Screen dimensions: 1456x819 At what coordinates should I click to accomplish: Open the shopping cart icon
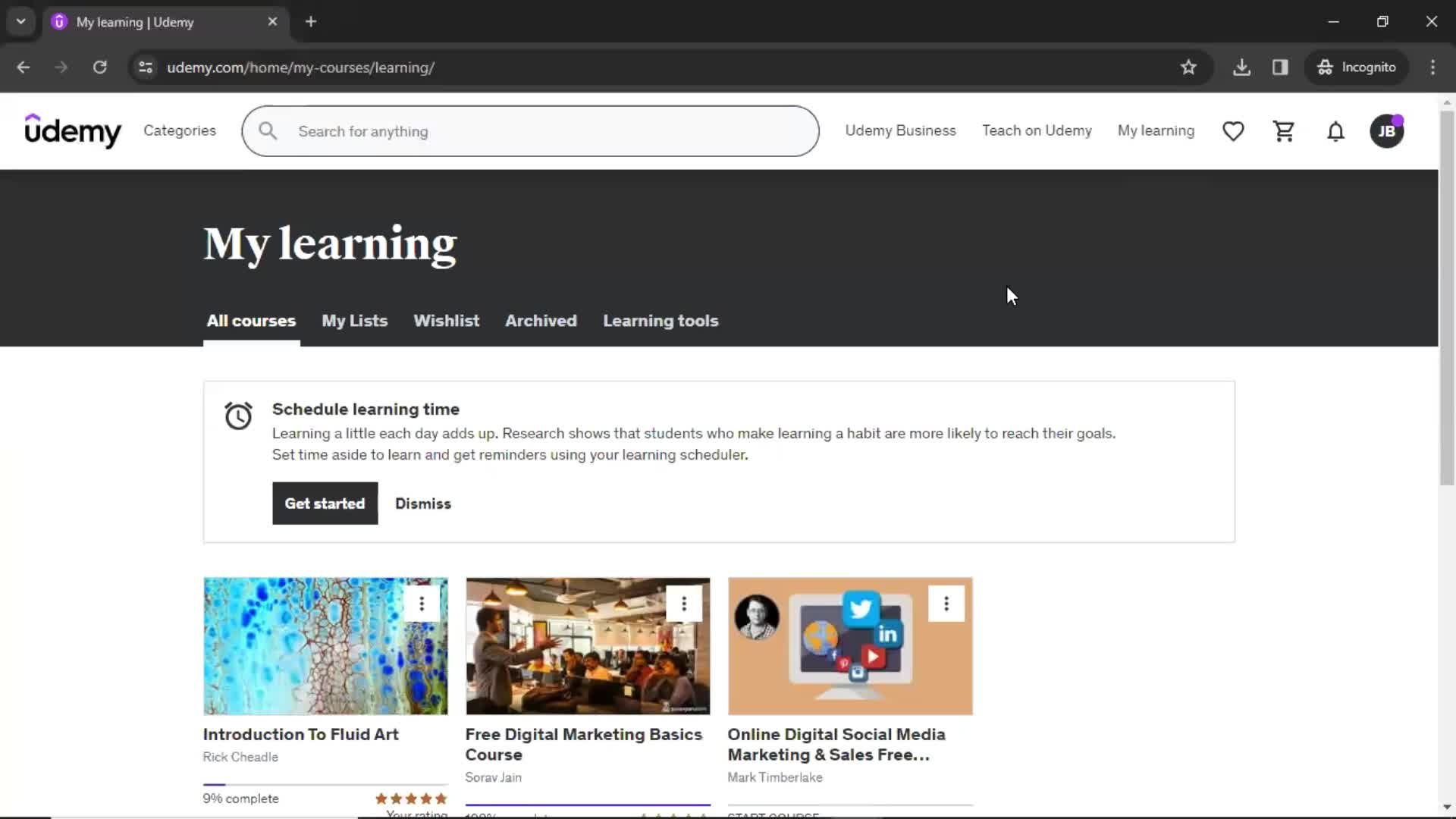click(1284, 131)
